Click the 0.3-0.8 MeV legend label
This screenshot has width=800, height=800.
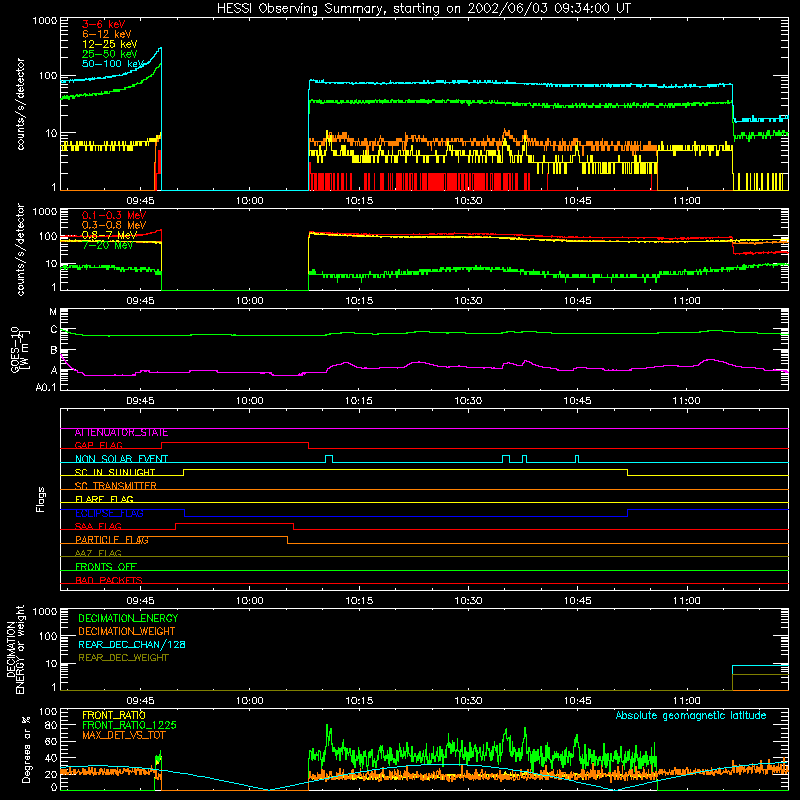(x=114, y=225)
